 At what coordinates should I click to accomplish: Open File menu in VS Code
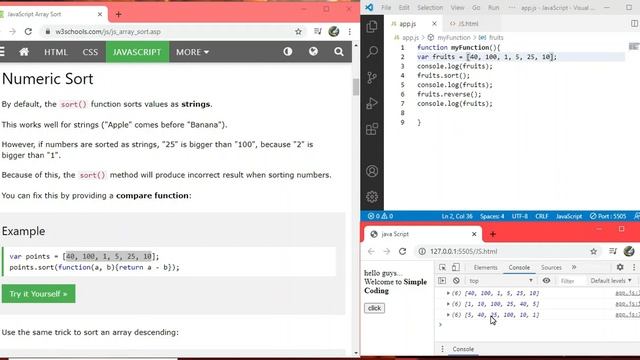386,7
